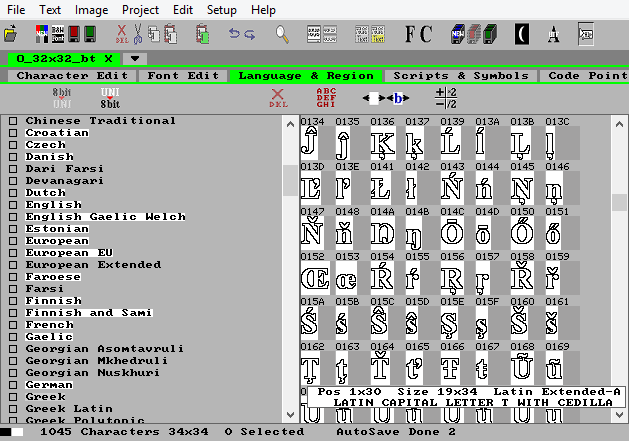Switch to Character Edit tab
Image resolution: width=629 pixels, height=441 pixels.
click(72, 75)
